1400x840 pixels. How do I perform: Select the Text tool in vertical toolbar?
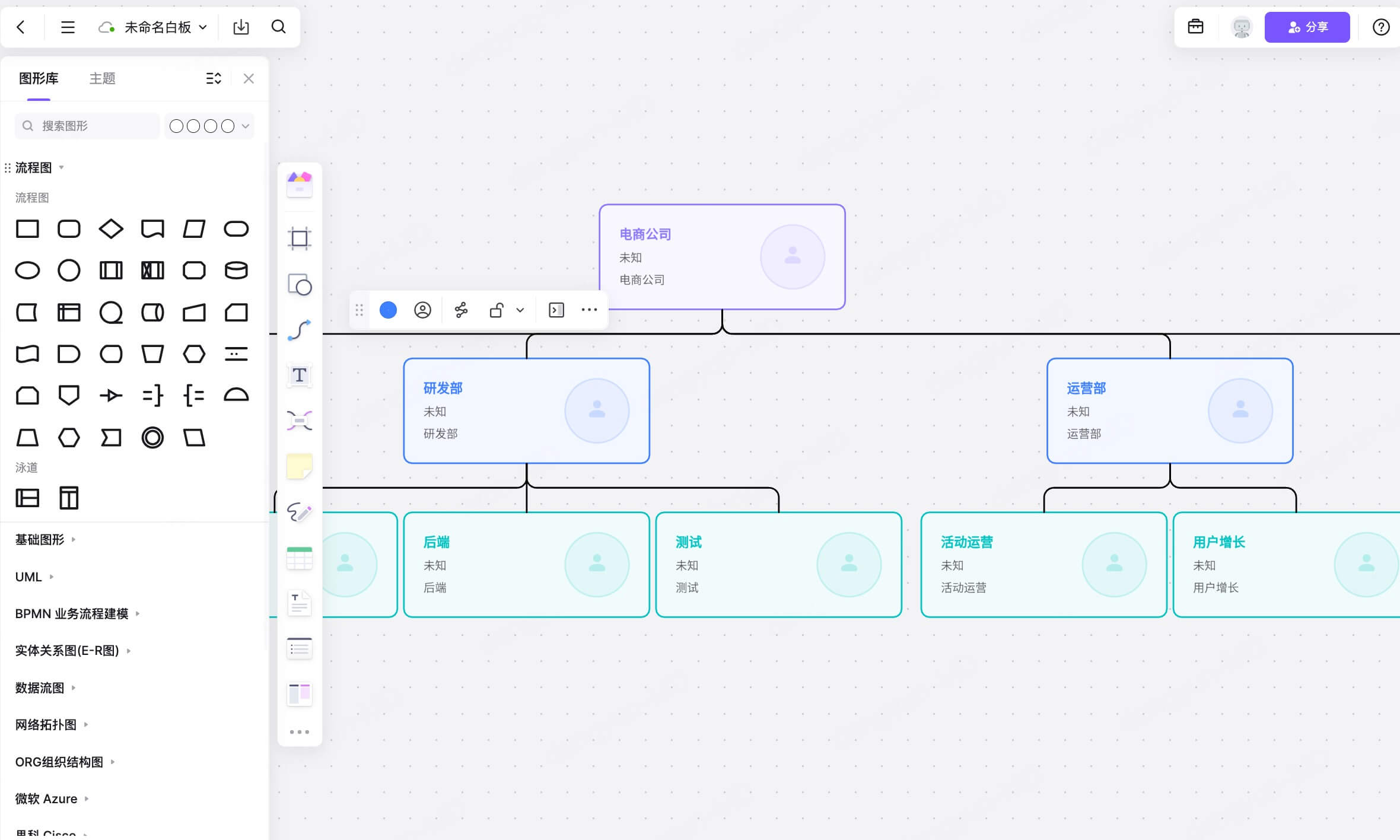click(299, 375)
